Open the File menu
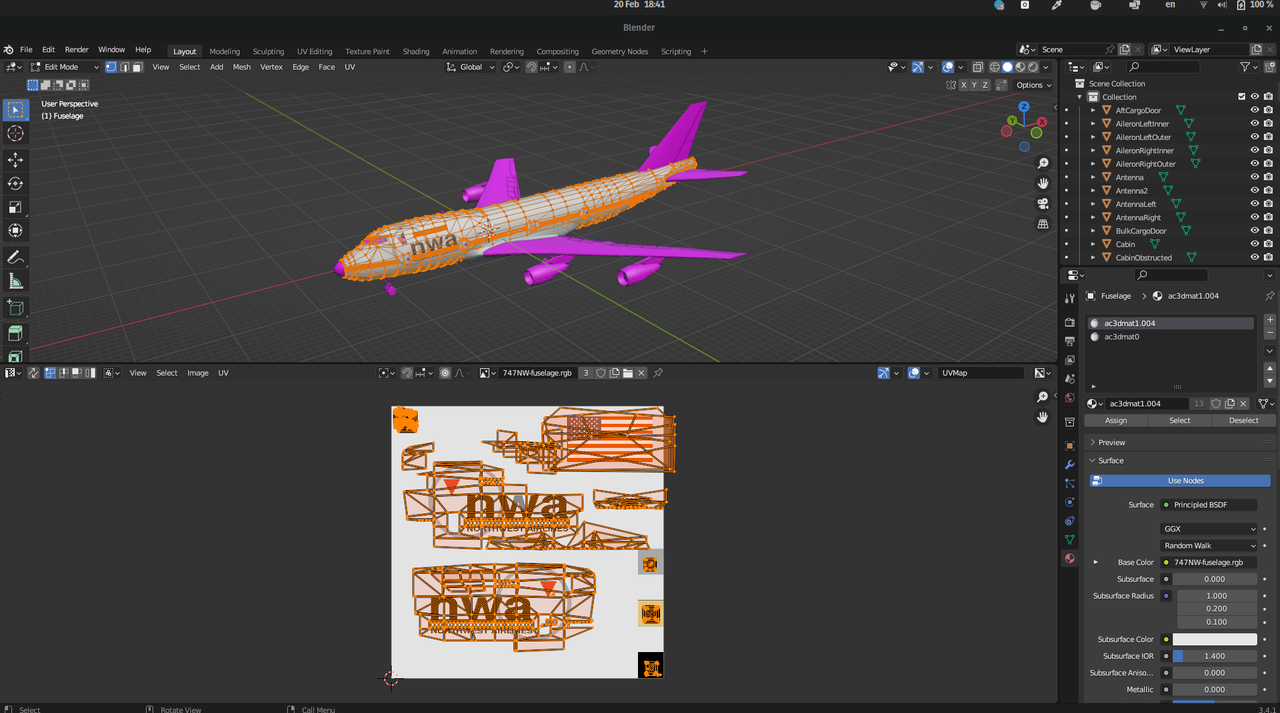Screen dimensions: 1280x713 (26, 50)
